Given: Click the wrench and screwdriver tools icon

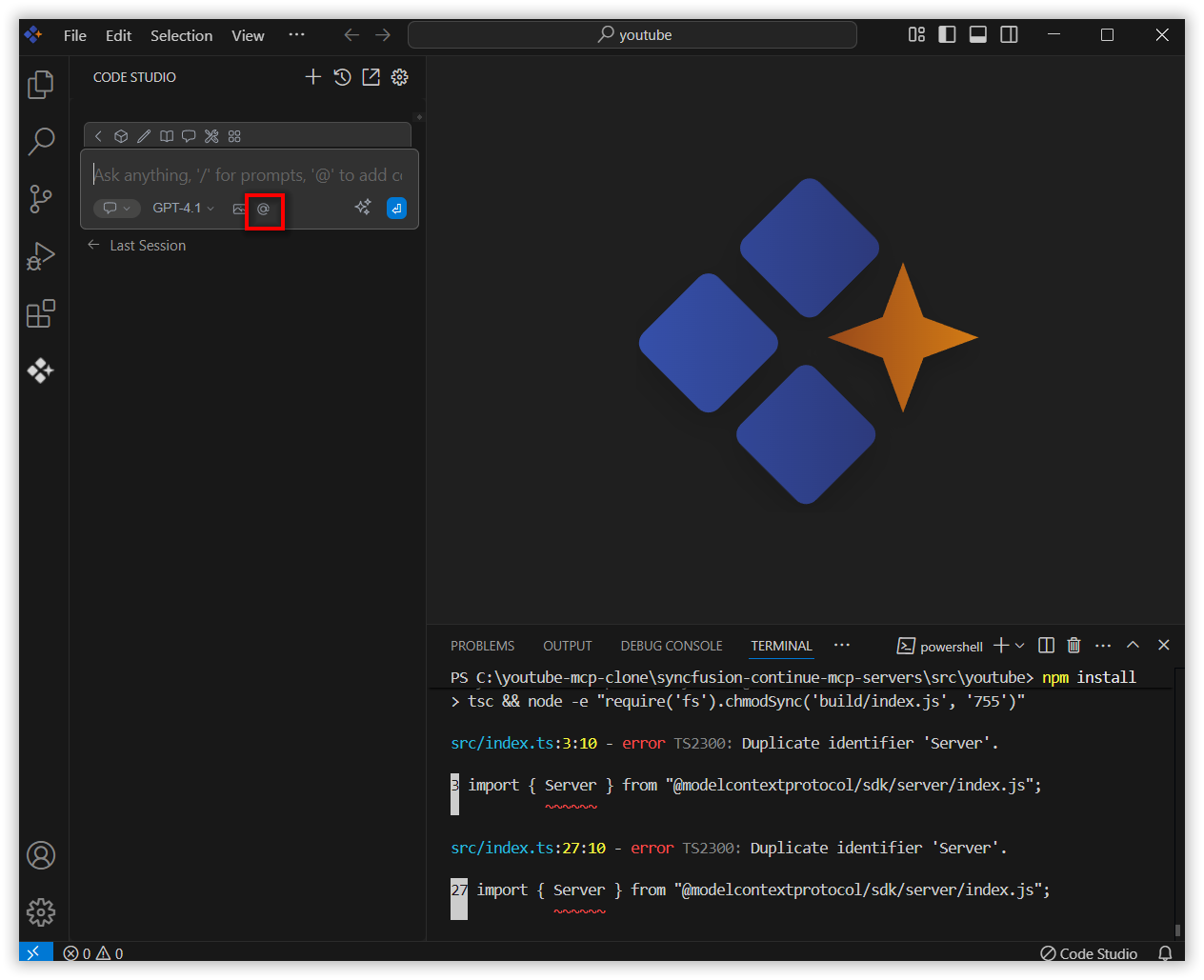Looking at the screenshot, I should point(211,136).
